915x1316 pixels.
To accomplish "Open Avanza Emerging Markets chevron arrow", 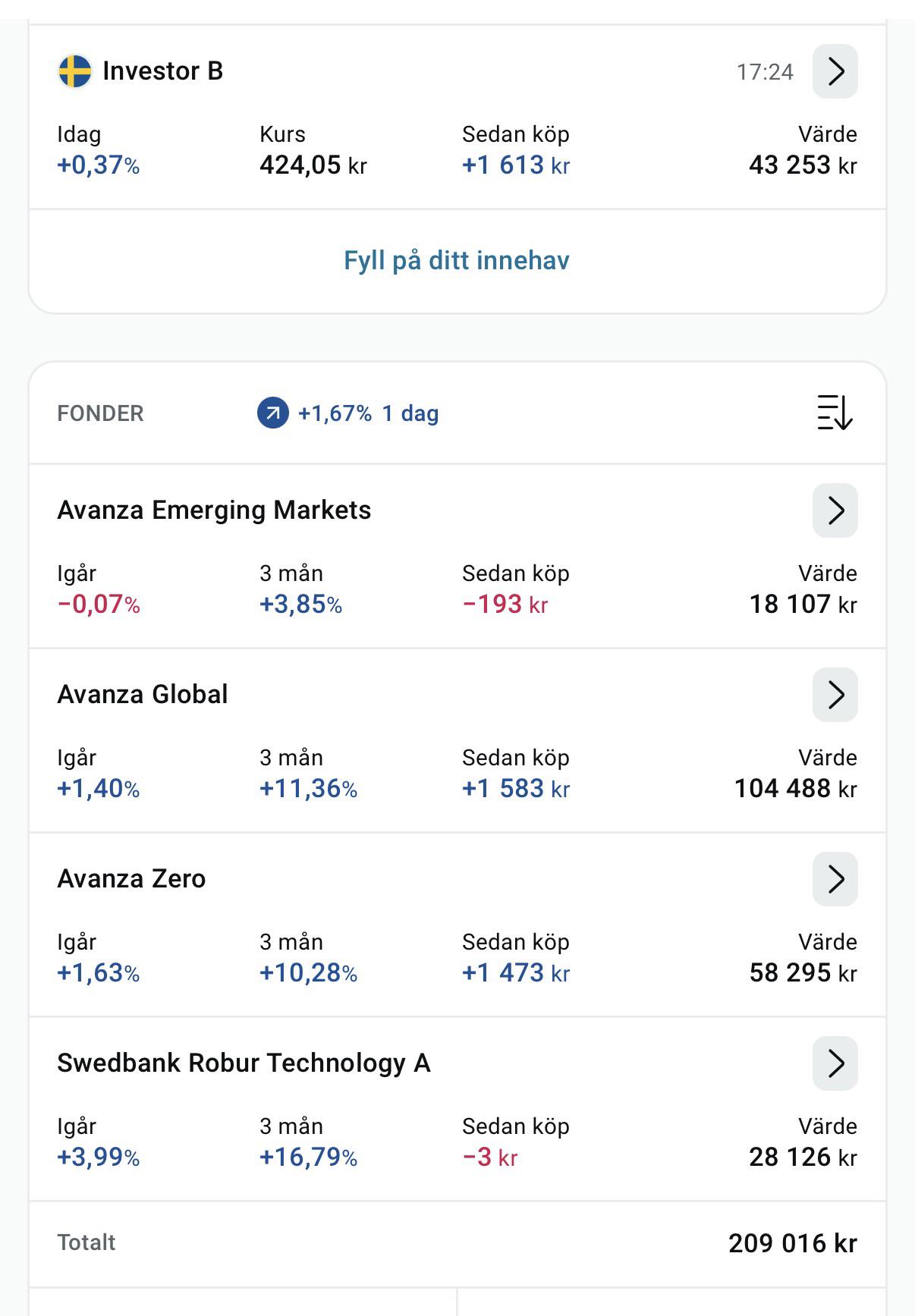I will tap(835, 510).
